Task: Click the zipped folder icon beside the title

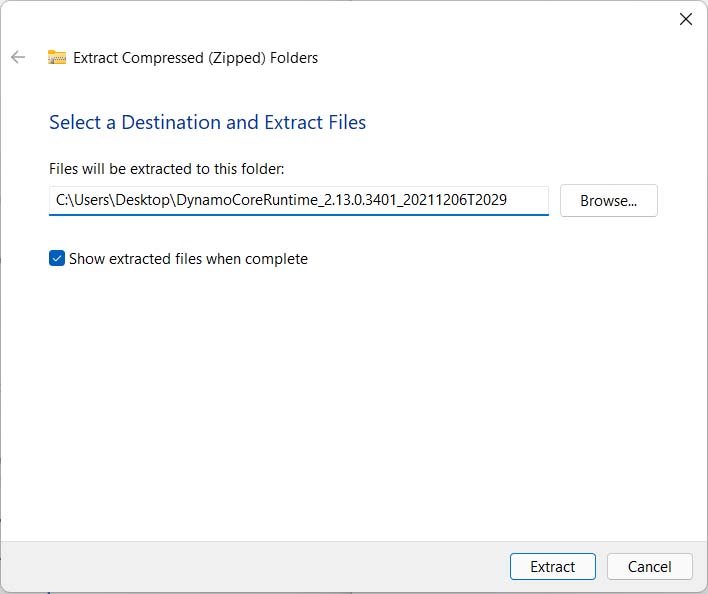Action: point(57,57)
